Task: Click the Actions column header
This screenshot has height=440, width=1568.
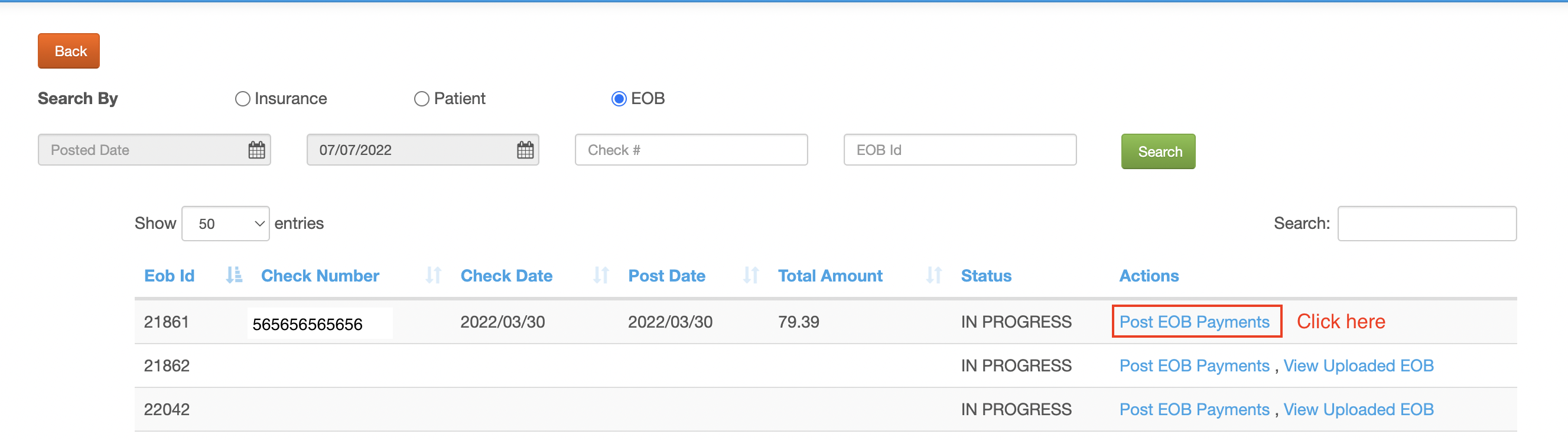Action: click(x=1149, y=276)
